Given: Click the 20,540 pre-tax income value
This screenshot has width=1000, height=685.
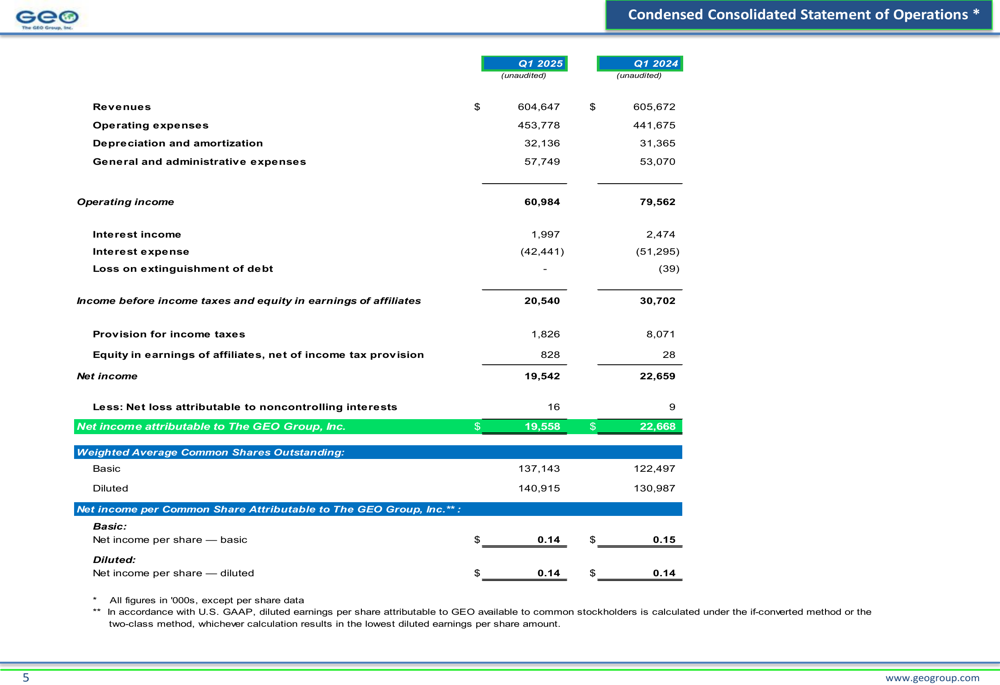Looking at the screenshot, I should (x=541, y=301).
